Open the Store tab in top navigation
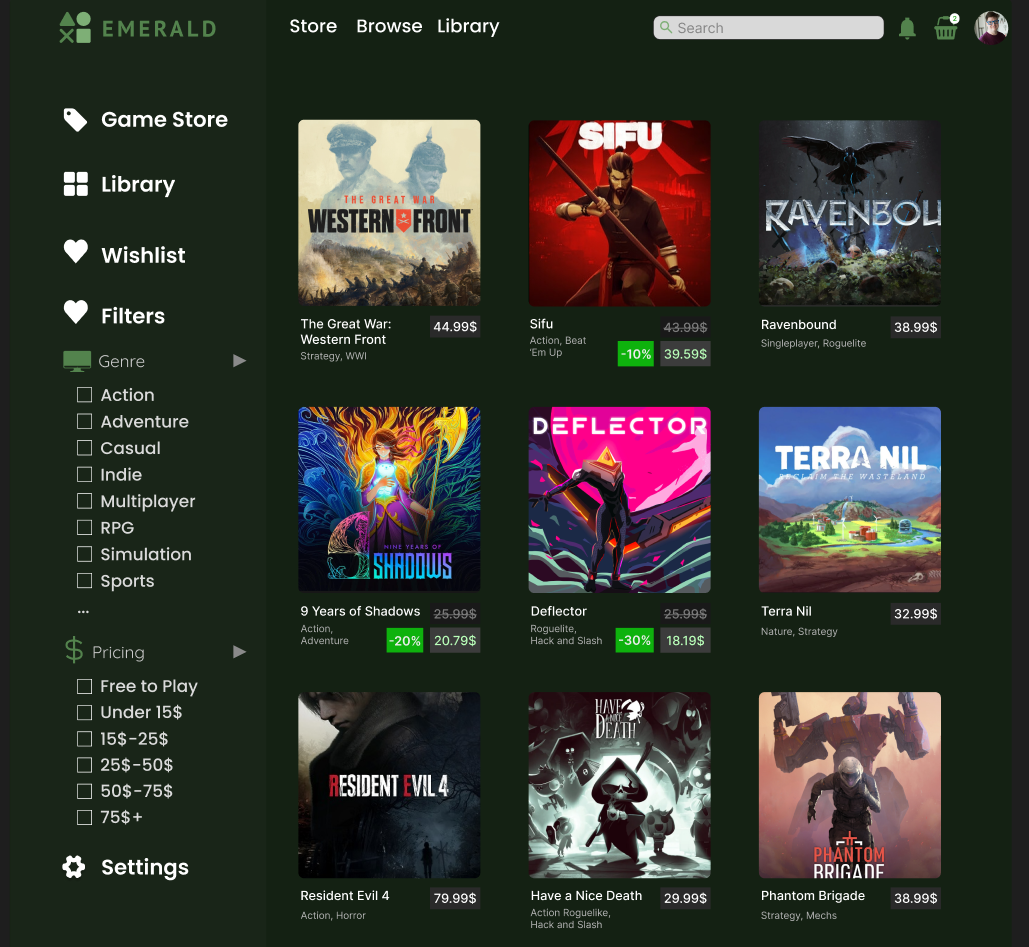 313,26
